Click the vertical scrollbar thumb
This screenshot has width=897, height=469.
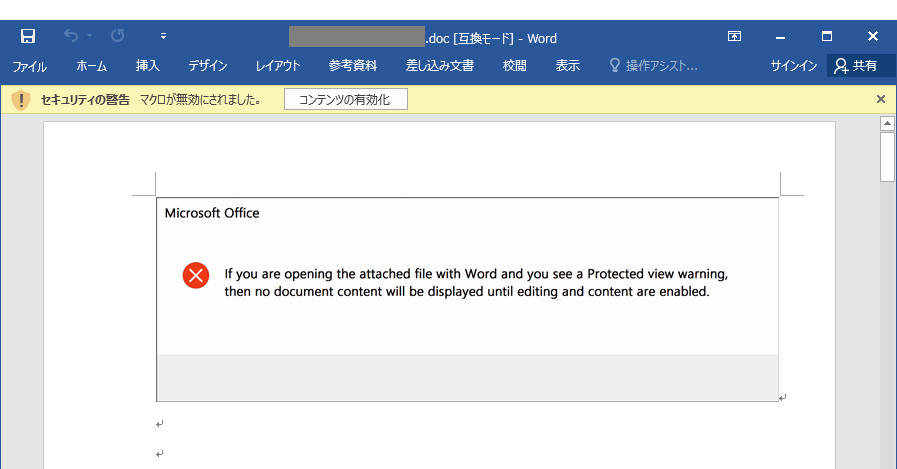pyautogui.click(x=887, y=157)
